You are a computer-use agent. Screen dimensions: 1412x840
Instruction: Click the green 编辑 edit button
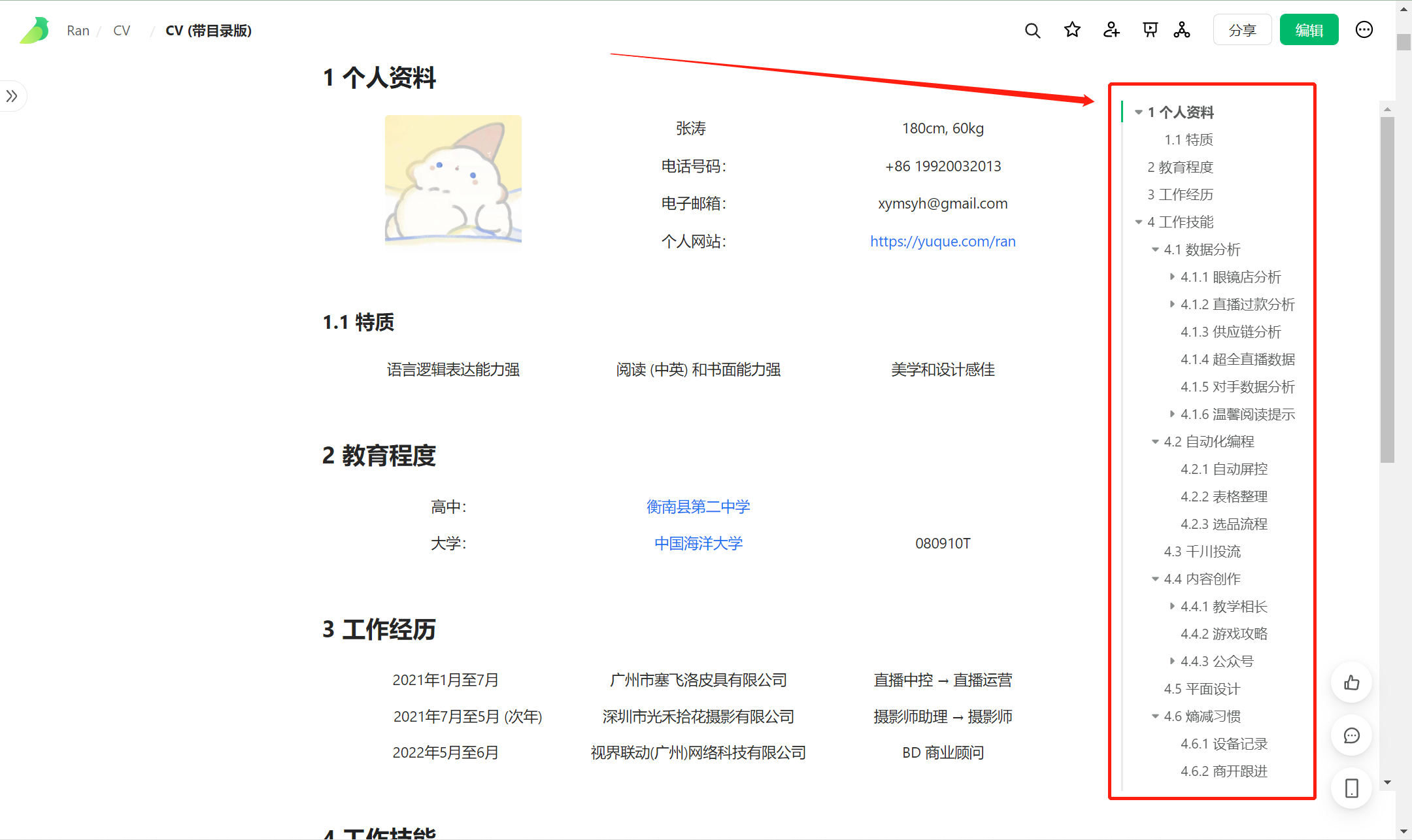[1309, 30]
